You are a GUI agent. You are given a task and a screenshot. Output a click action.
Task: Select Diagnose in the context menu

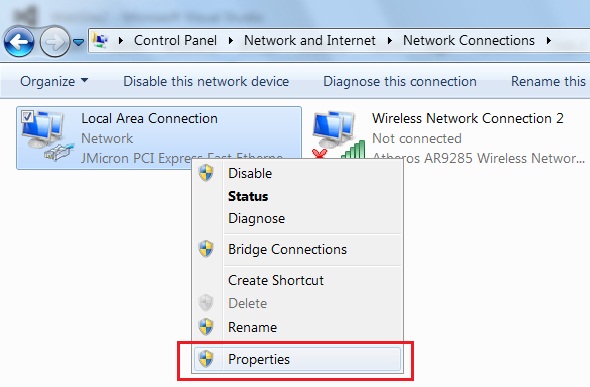point(256,219)
